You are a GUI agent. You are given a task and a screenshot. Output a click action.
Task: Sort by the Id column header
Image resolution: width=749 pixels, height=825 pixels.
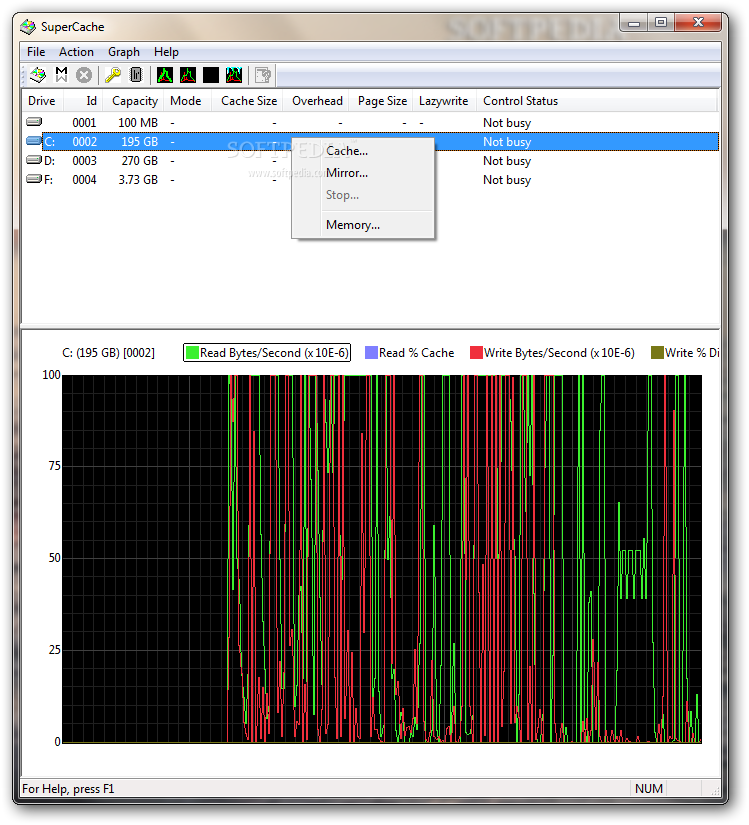tap(83, 101)
